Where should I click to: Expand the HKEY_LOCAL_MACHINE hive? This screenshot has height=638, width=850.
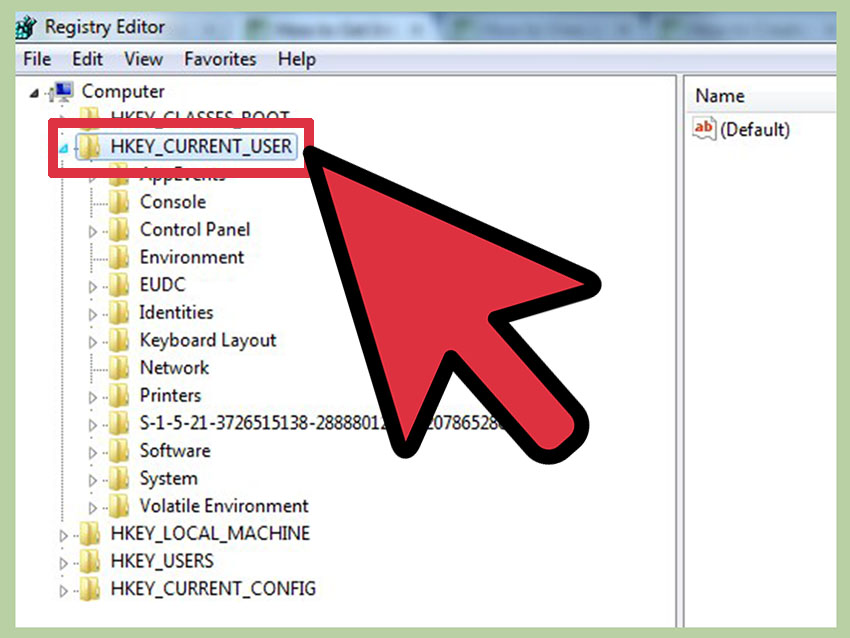[63, 536]
